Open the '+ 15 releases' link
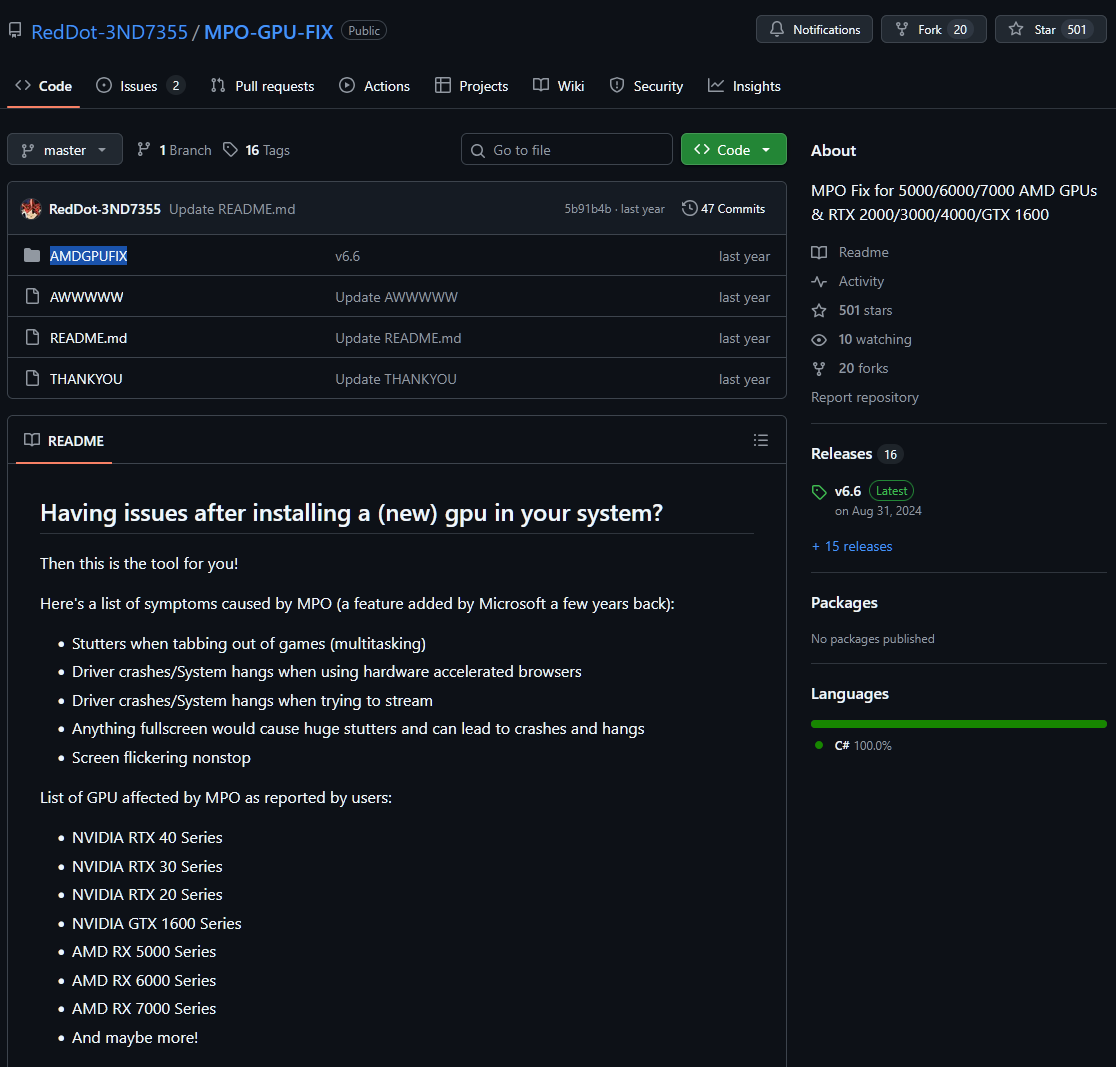The height and width of the screenshot is (1067, 1116). pos(852,546)
